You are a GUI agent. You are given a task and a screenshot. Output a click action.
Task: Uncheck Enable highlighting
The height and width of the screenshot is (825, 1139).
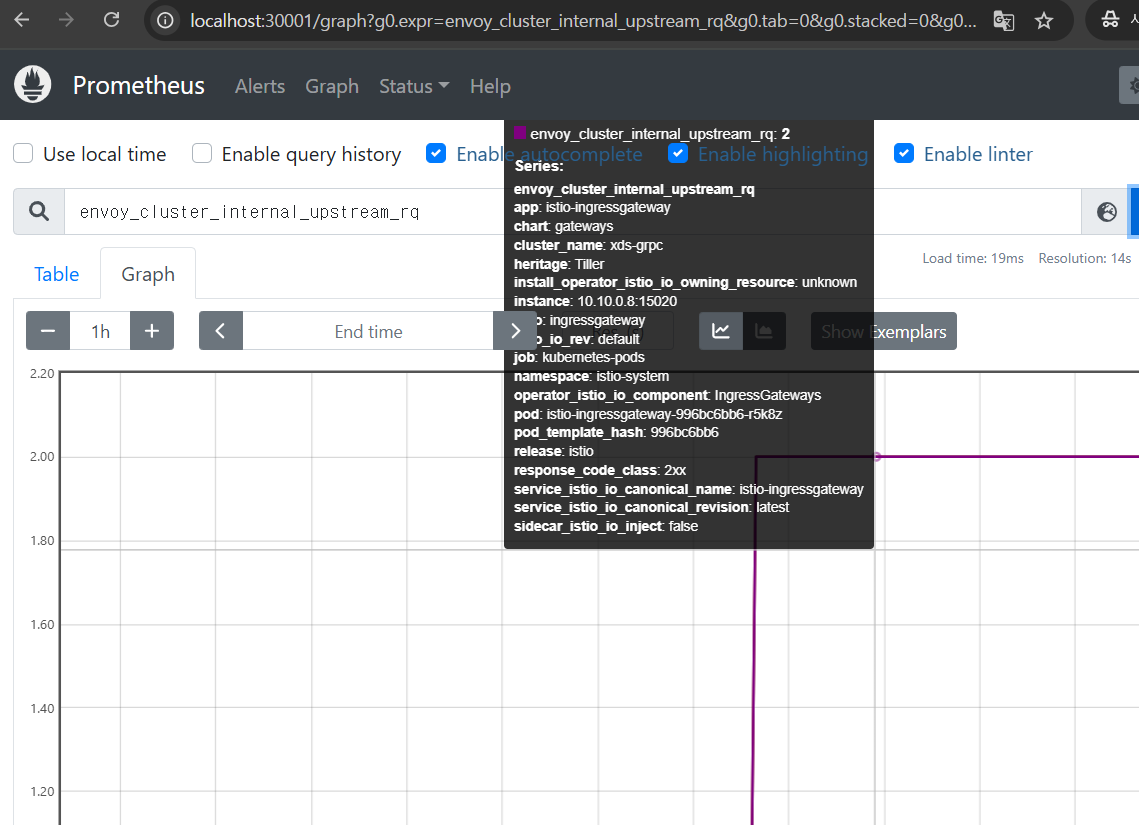pos(678,153)
